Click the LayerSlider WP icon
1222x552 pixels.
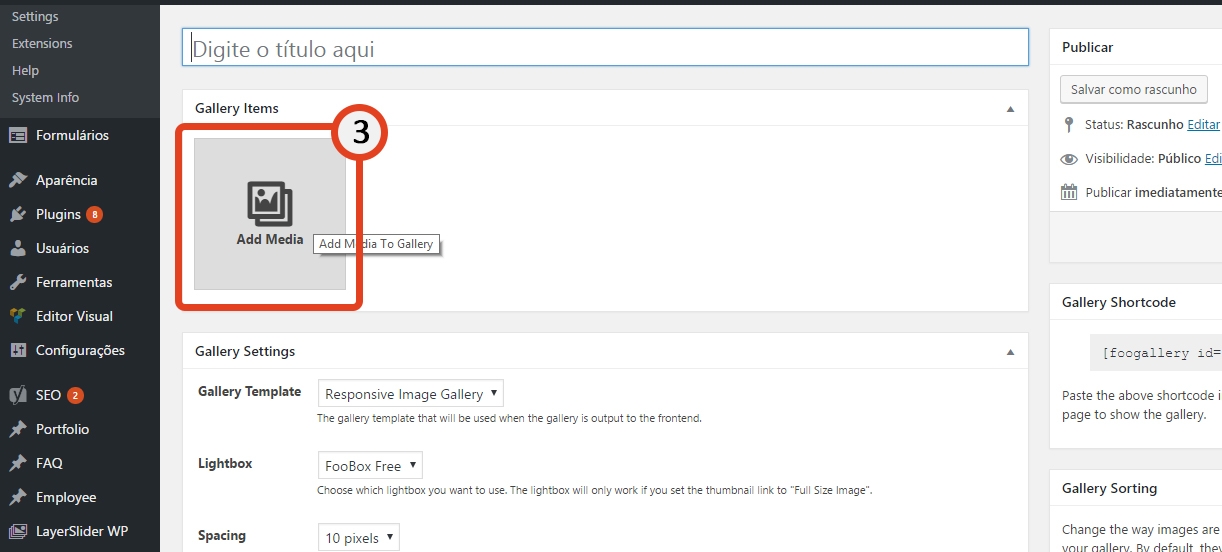pos(18,531)
